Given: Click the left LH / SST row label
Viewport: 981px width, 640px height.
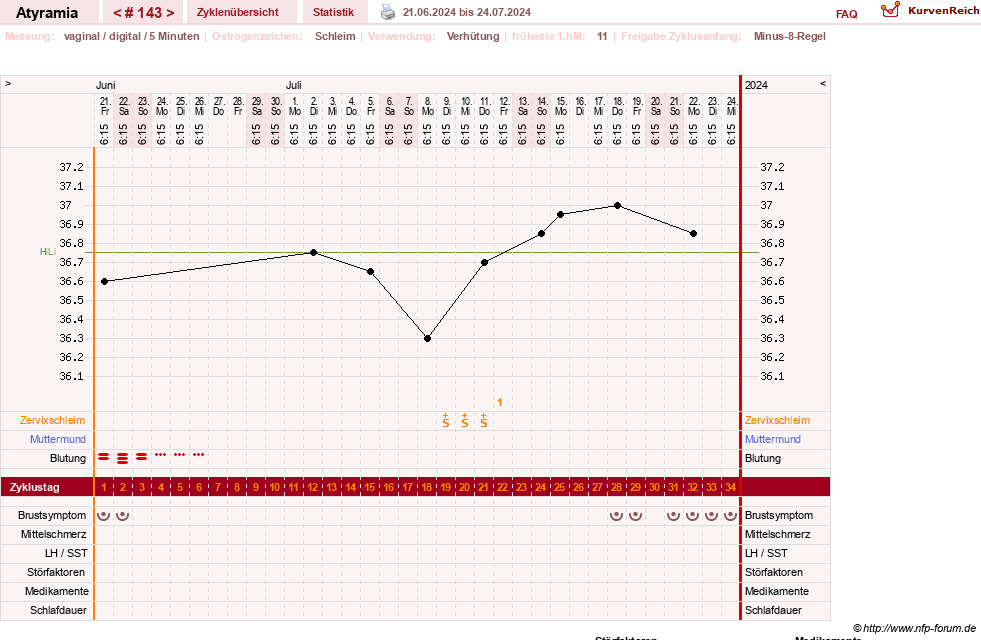Looking at the screenshot, I should click(x=66, y=553).
